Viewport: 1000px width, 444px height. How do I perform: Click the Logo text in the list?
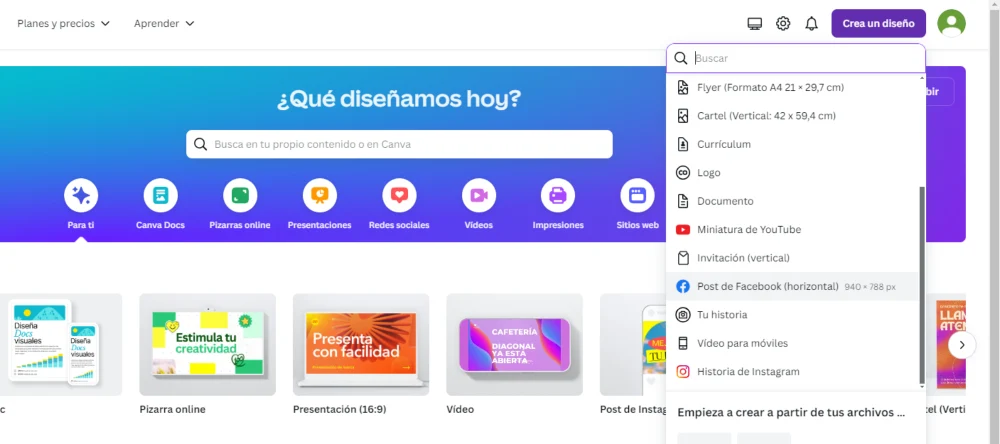click(x=709, y=173)
